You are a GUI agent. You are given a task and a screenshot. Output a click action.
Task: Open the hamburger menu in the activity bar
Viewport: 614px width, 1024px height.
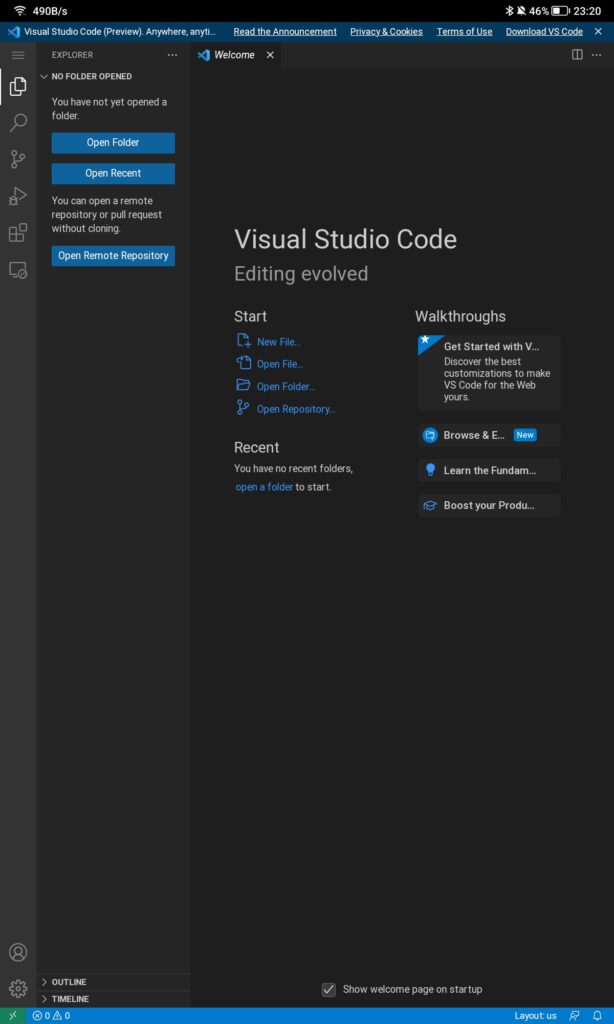coord(17,55)
